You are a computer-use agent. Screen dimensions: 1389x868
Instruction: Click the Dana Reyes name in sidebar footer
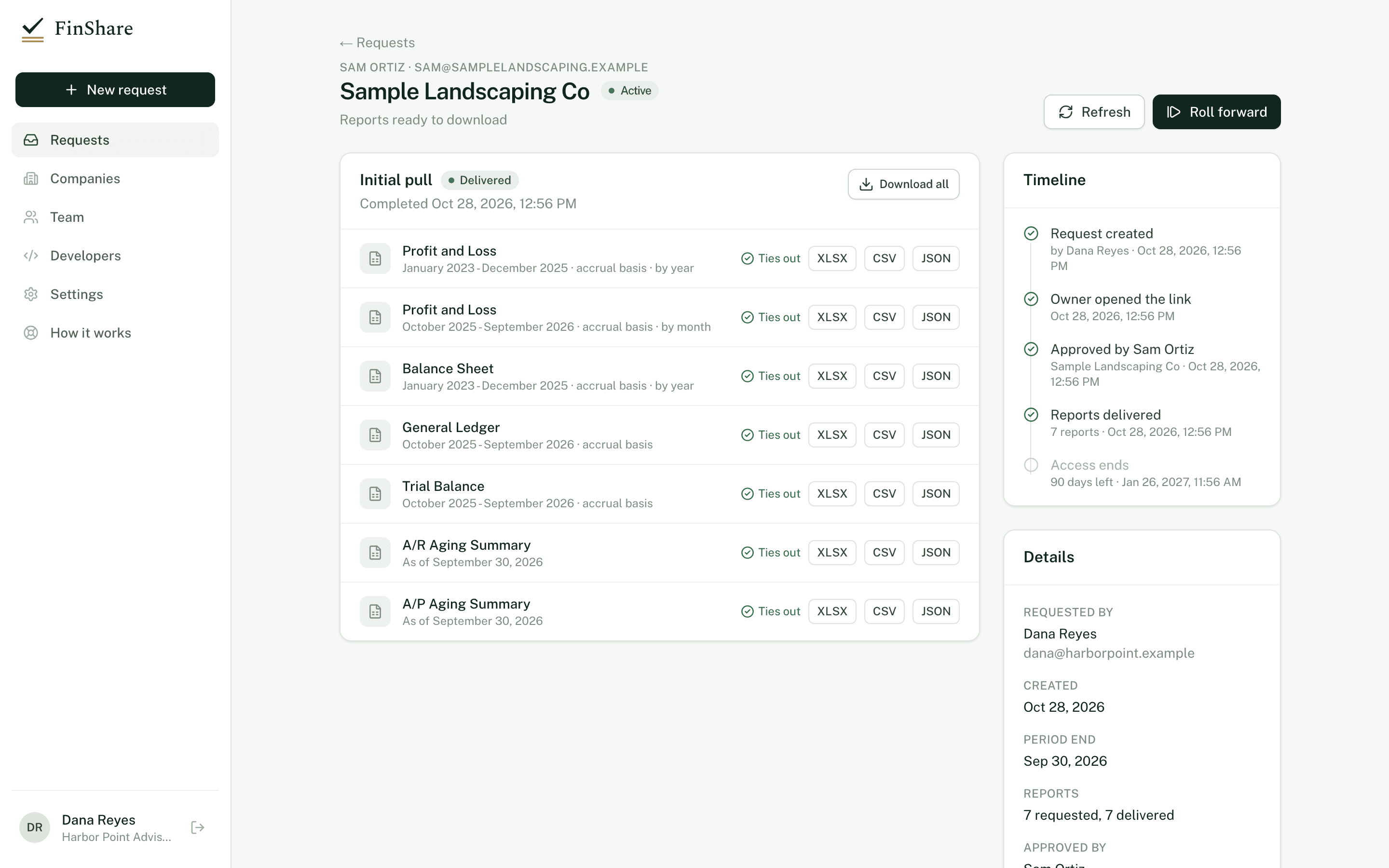[x=99, y=820]
